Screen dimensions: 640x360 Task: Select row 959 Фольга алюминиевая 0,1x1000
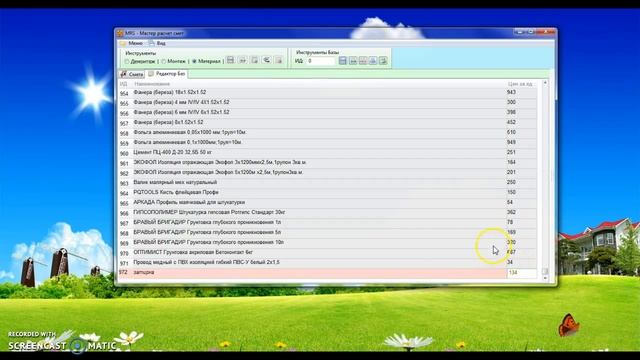pos(327,142)
